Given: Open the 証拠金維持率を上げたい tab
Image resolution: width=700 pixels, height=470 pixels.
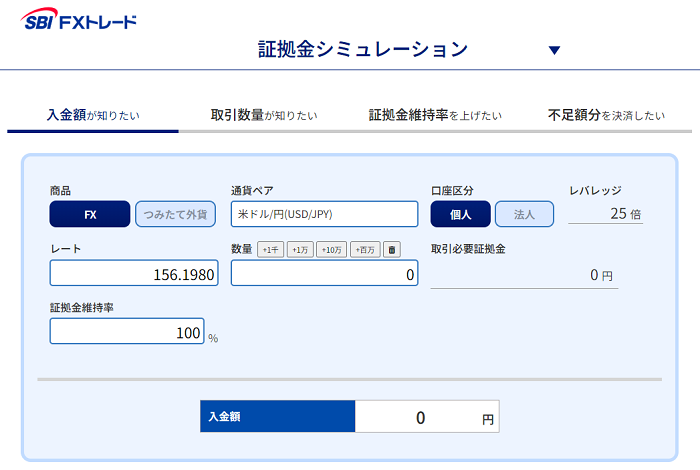Looking at the screenshot, I should [x=435, y=116].
